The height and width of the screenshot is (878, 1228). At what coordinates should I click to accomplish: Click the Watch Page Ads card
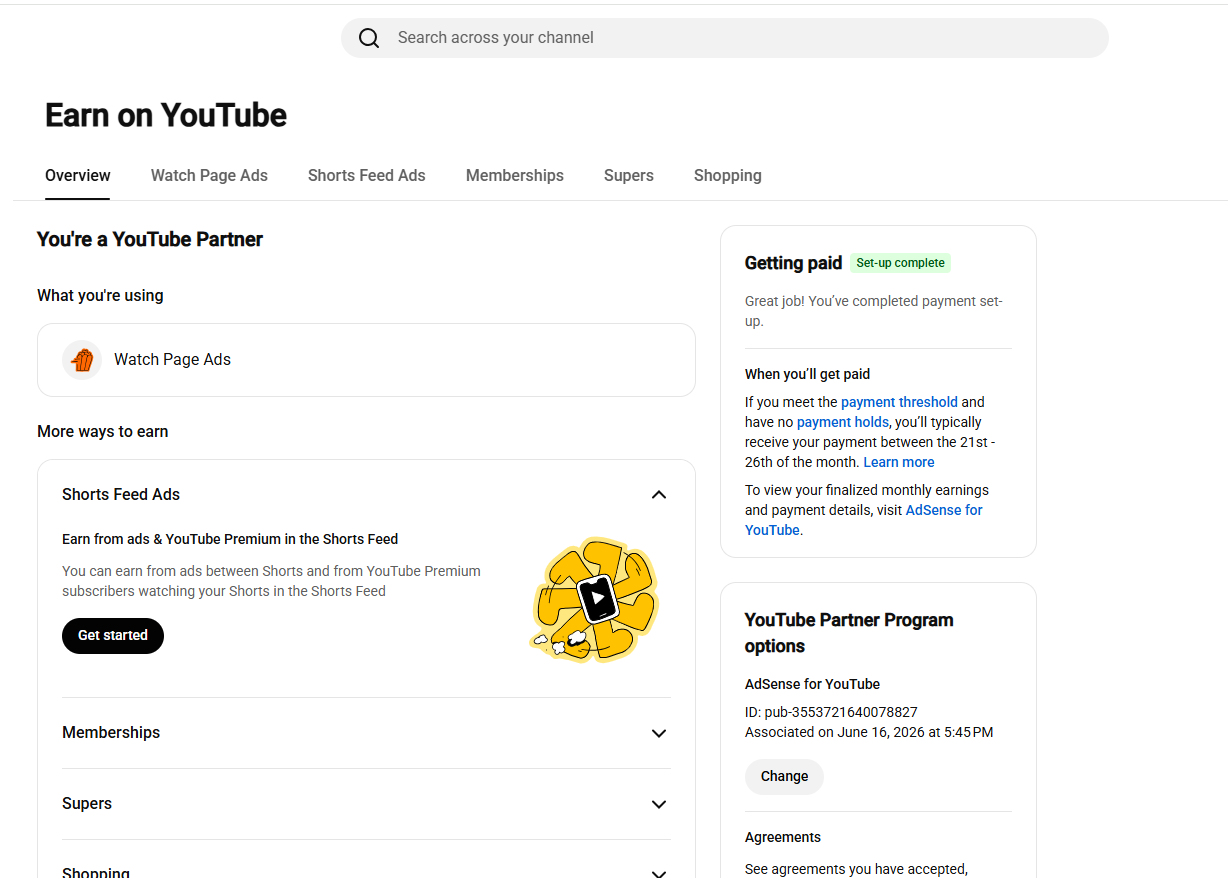[x=366, y=360]
